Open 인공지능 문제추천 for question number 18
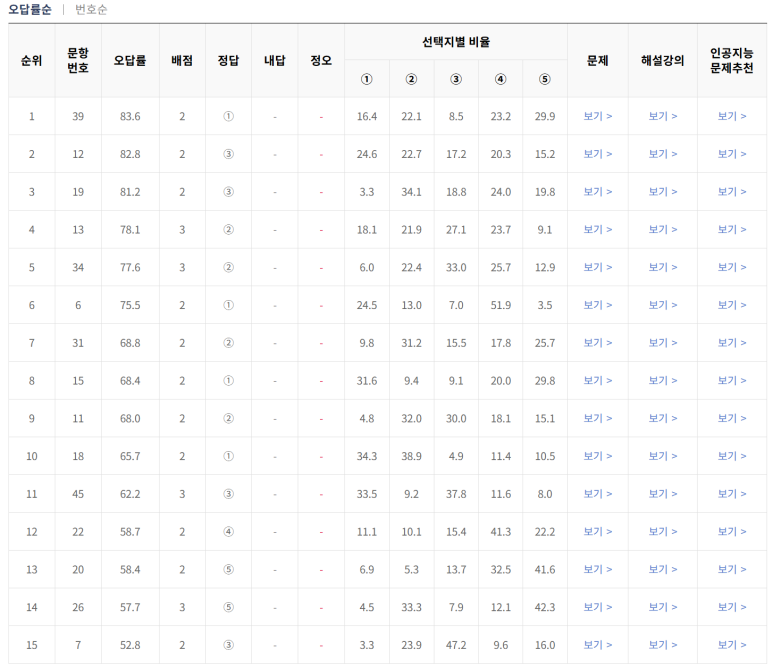The width and height of the screenshot is (773, 667). (731, 457)
